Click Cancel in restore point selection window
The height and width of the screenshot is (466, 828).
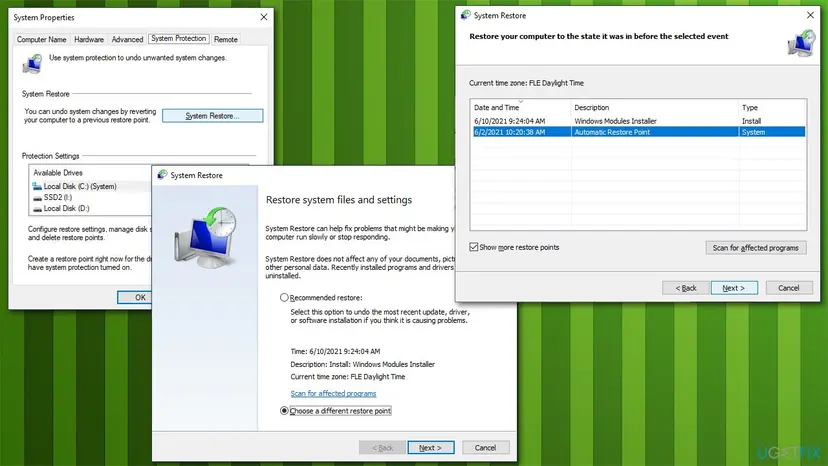tap(789, 288)
